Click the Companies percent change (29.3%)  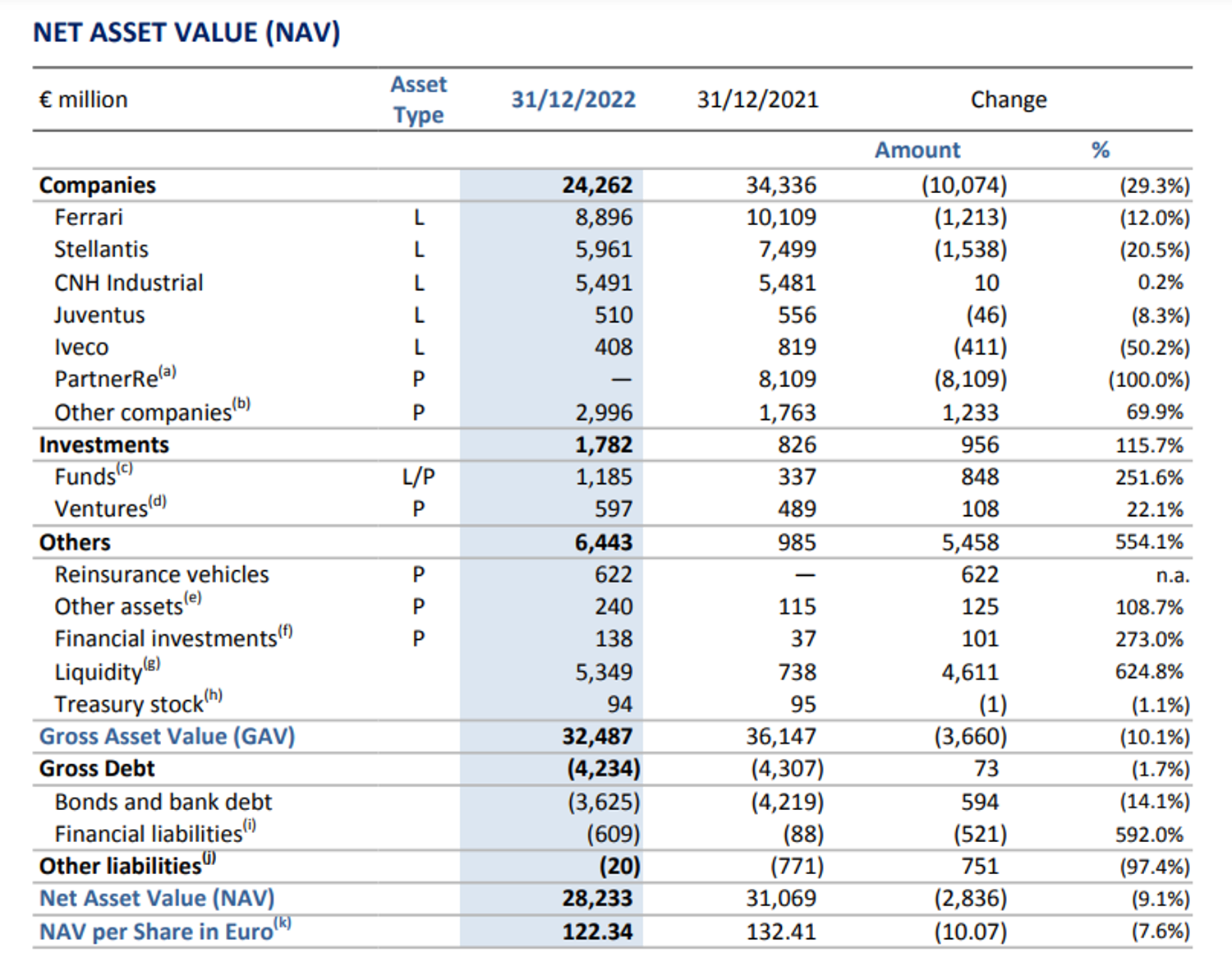(1154, 186)
